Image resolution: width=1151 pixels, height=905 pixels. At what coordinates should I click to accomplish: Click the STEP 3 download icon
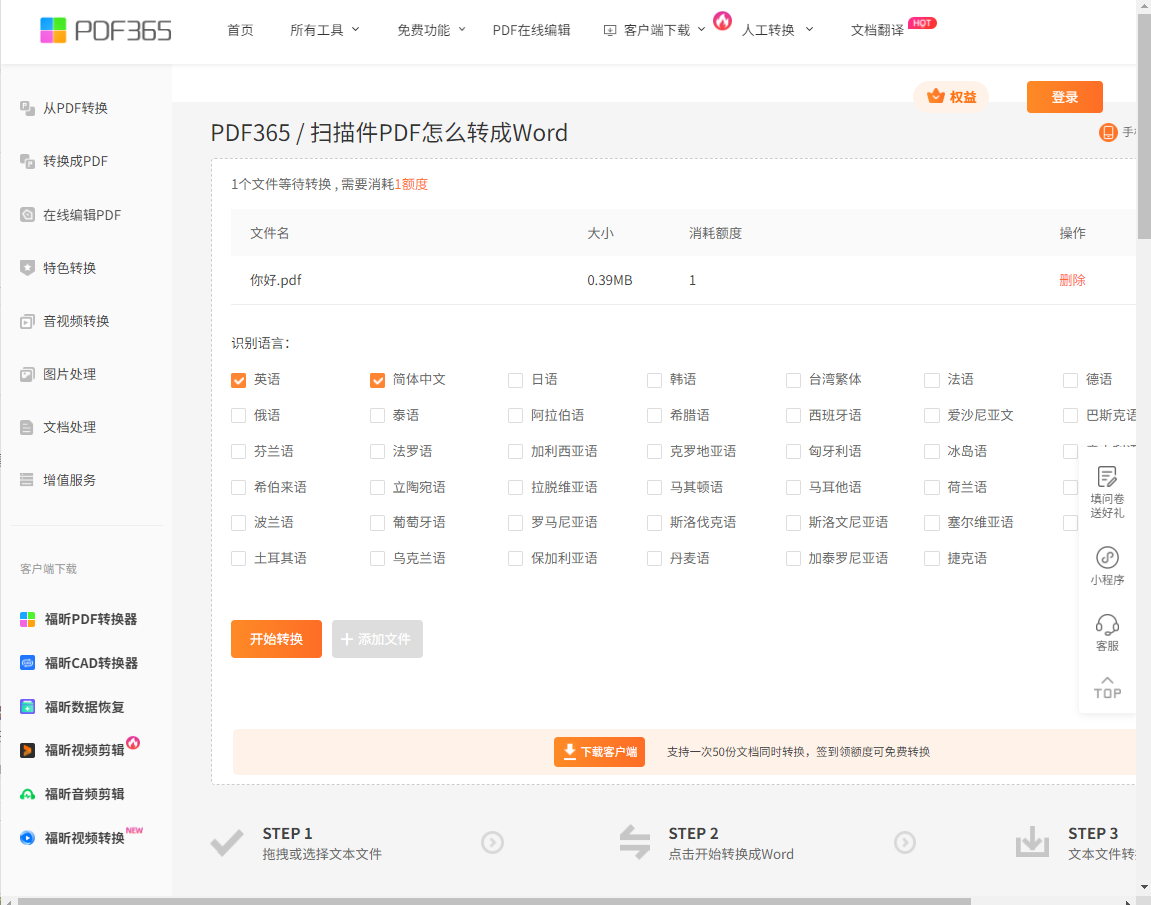(1032, 842)
